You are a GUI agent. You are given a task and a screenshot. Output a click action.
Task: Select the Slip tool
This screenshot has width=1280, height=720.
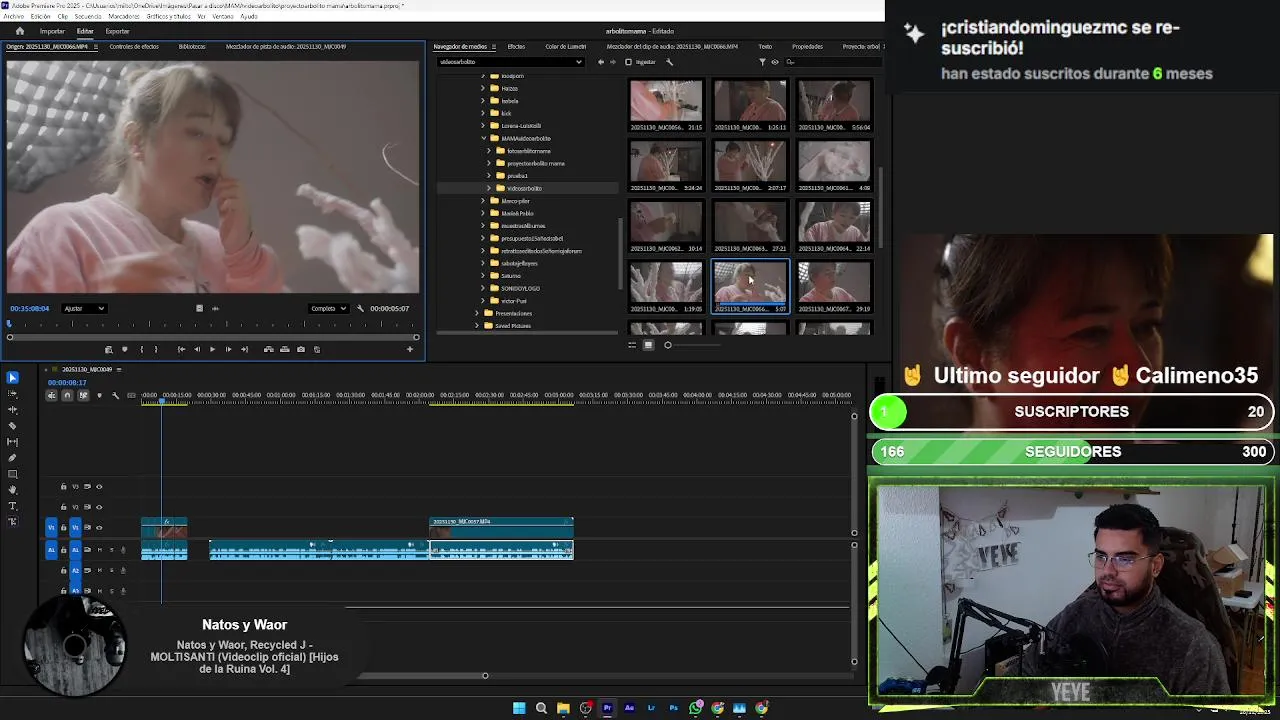coord(12,442)
